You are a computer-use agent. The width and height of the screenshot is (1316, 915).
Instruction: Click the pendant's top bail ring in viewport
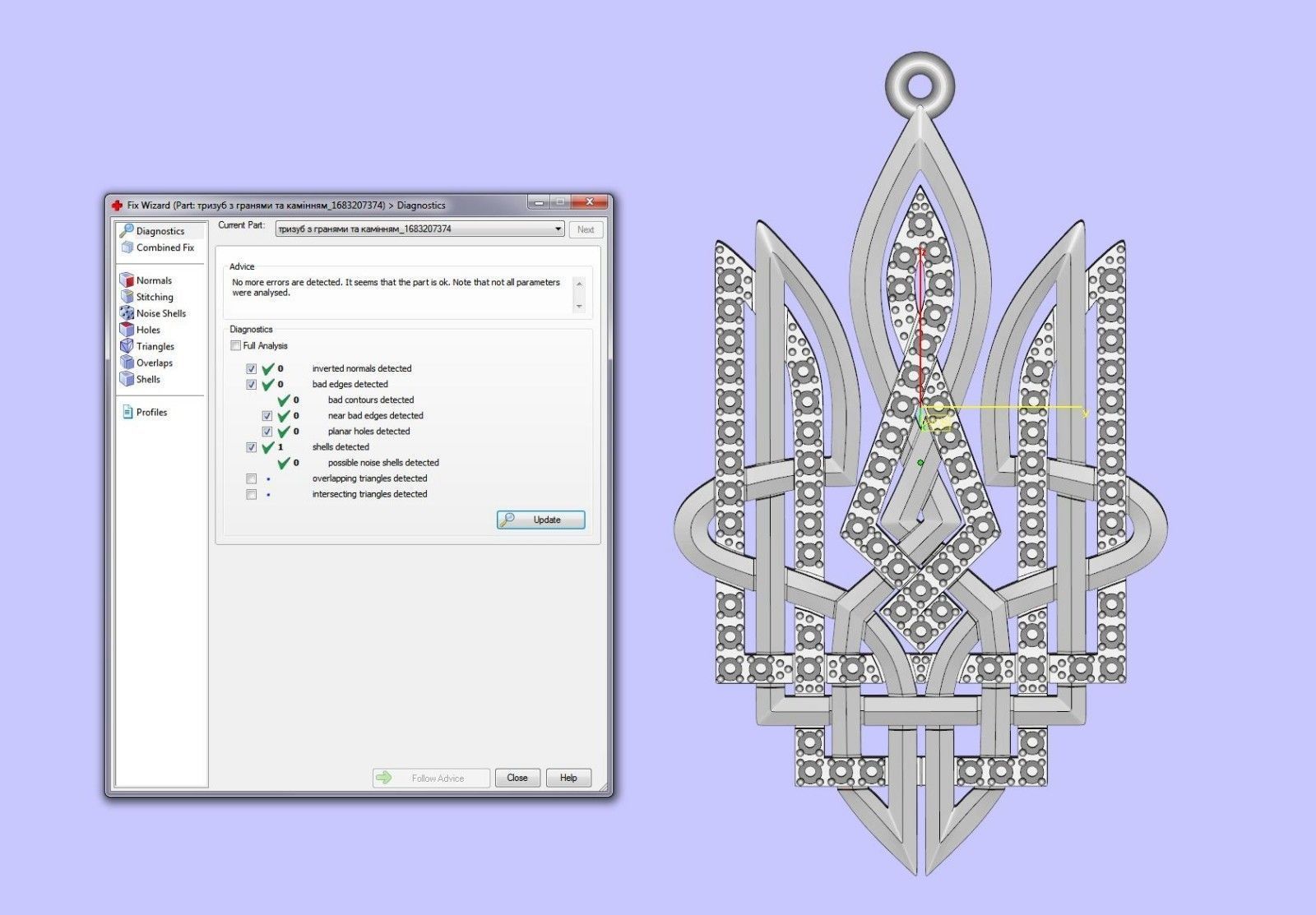921,84
